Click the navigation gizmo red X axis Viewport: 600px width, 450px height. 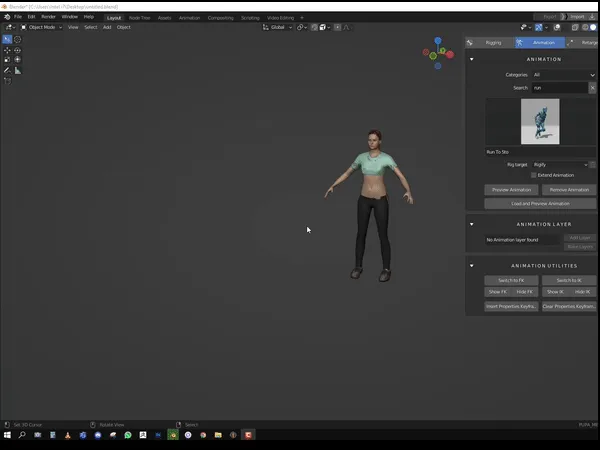(x=450, y=55)
